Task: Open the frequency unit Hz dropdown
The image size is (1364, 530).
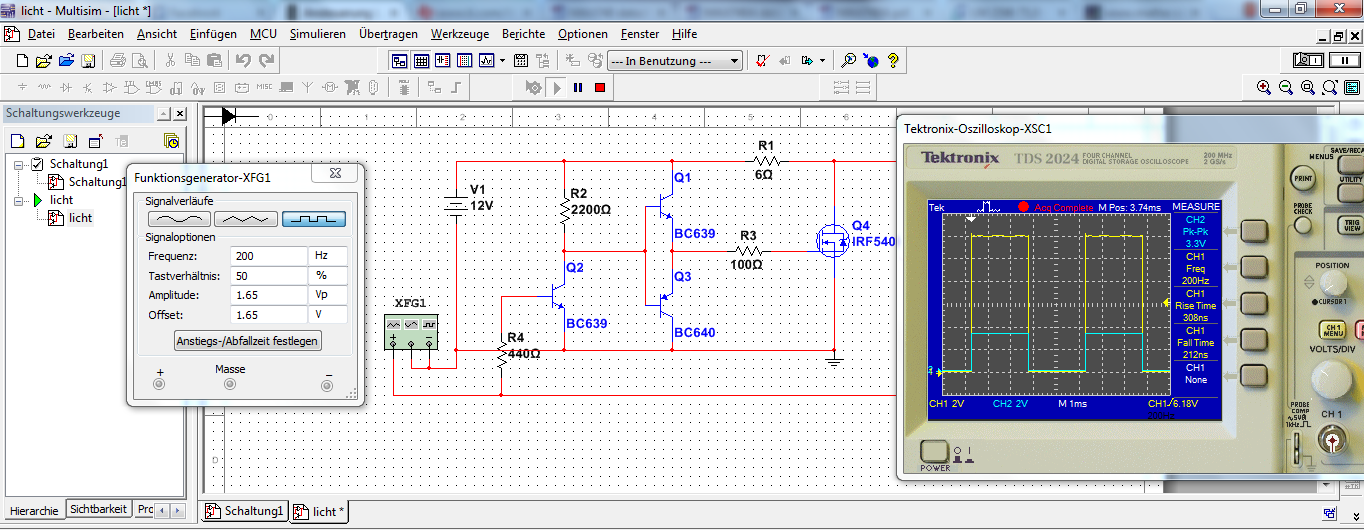Action: point(329,256)
